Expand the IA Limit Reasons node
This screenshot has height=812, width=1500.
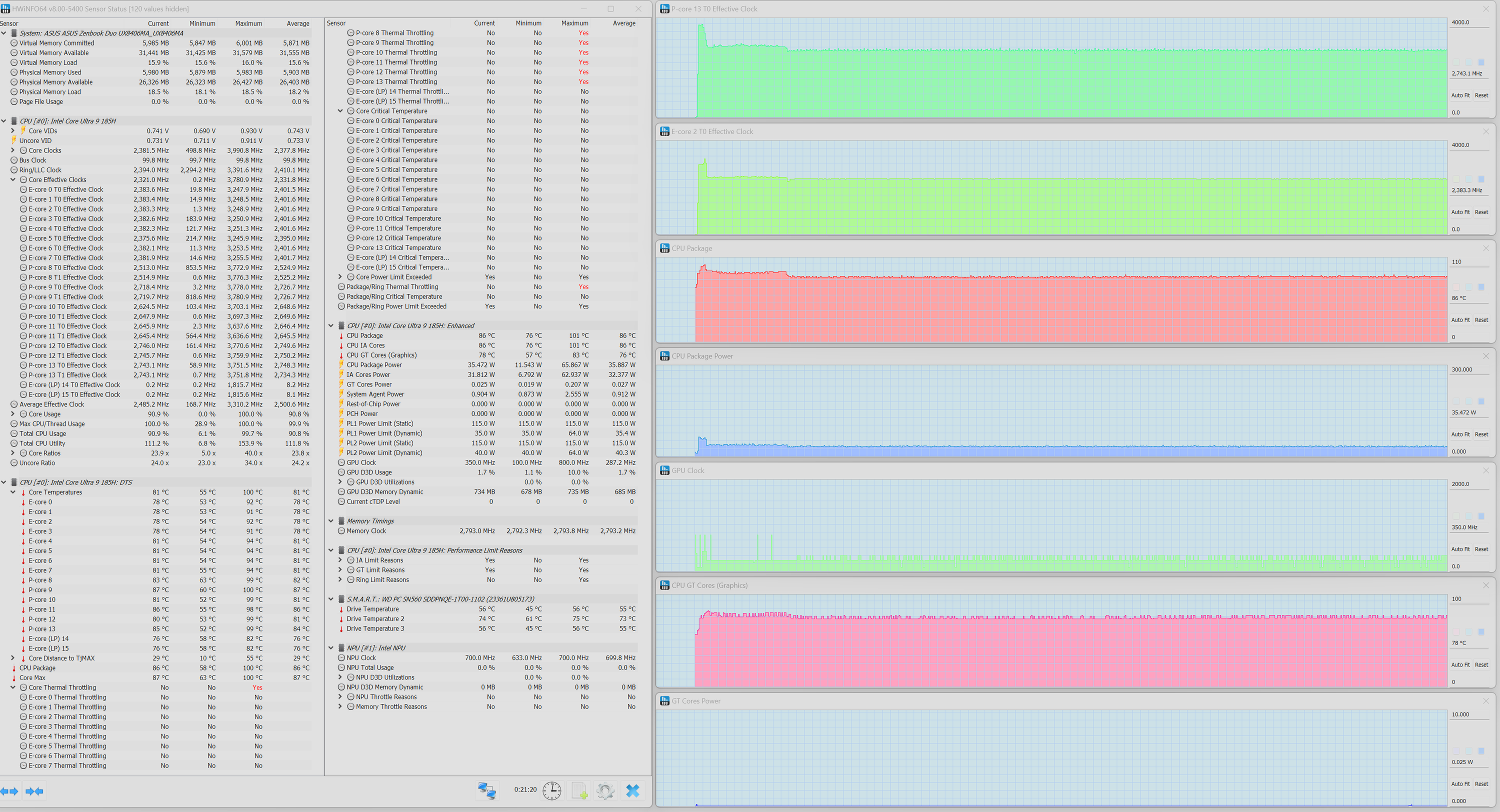340,560
